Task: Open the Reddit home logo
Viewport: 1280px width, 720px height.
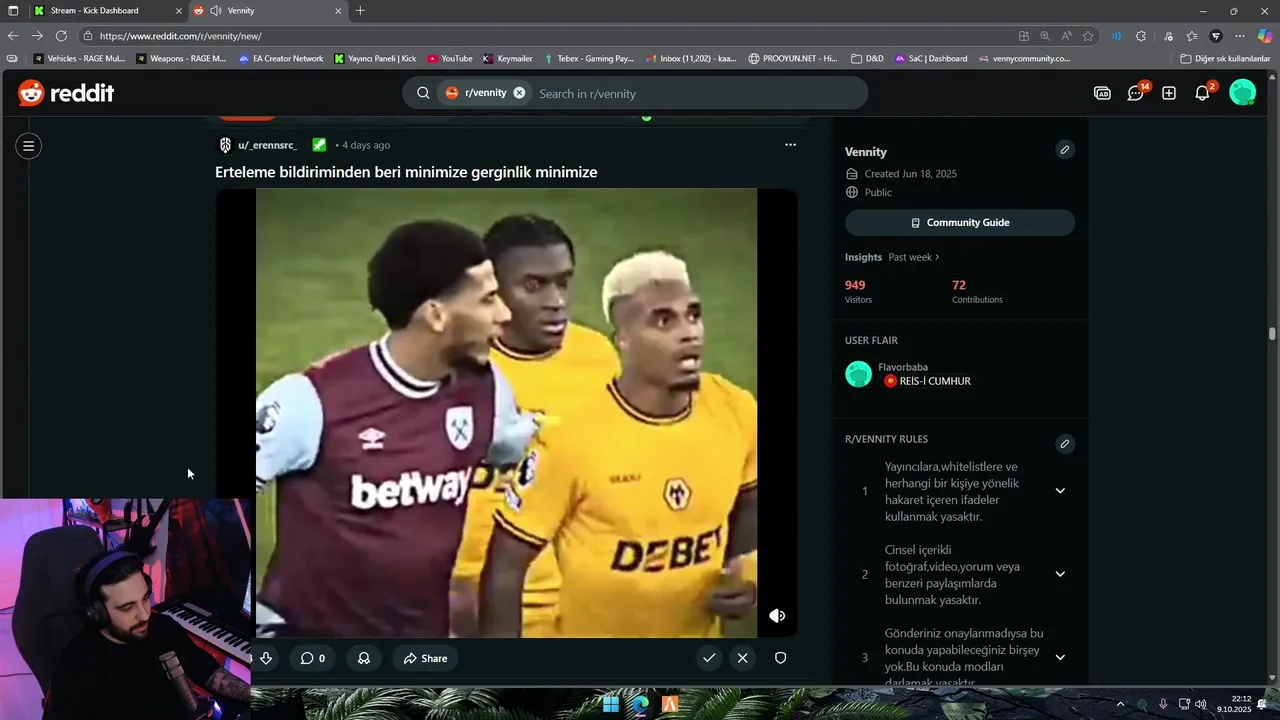Action: click(66, 93)
